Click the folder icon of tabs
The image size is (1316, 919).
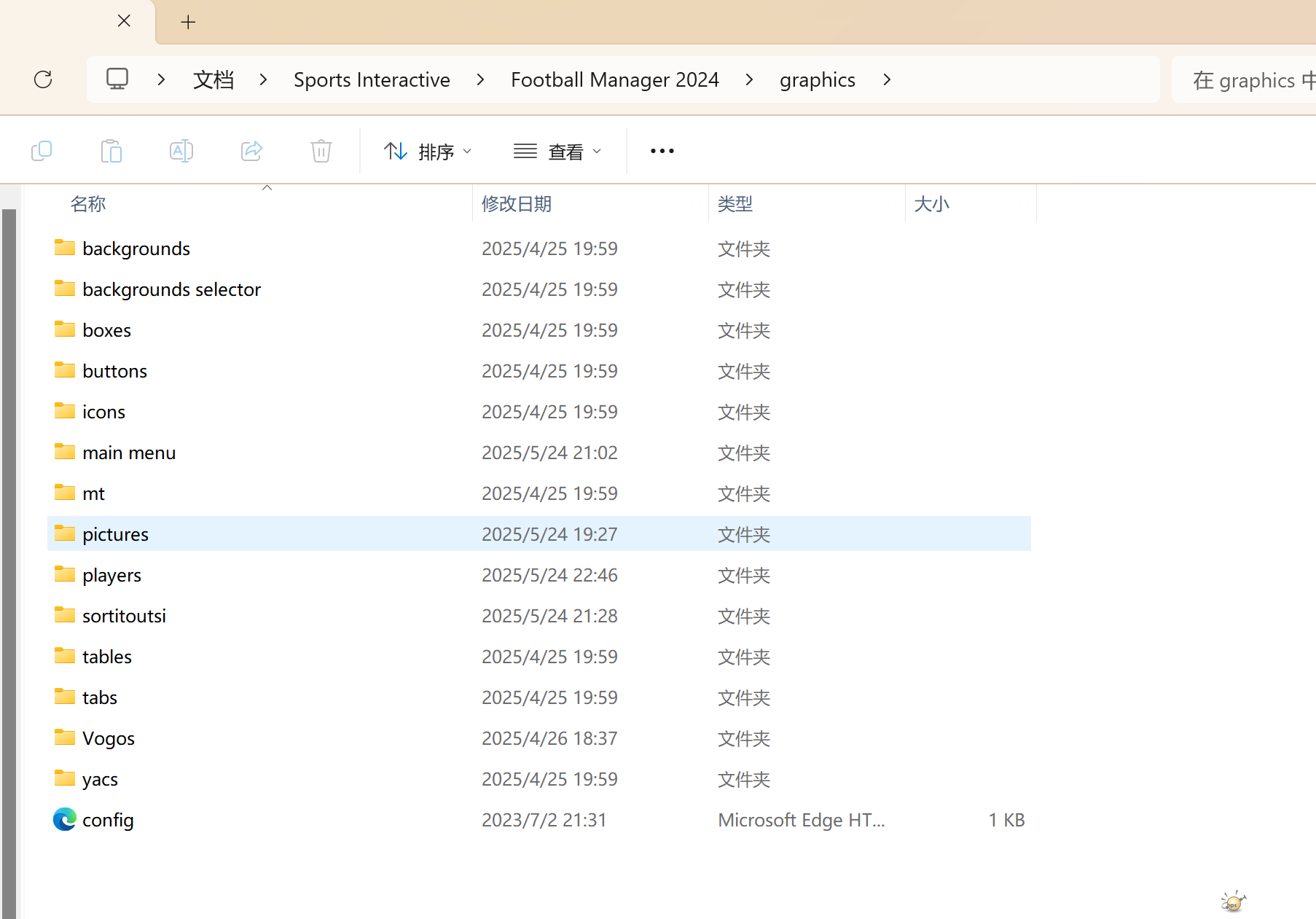point(65,697)
